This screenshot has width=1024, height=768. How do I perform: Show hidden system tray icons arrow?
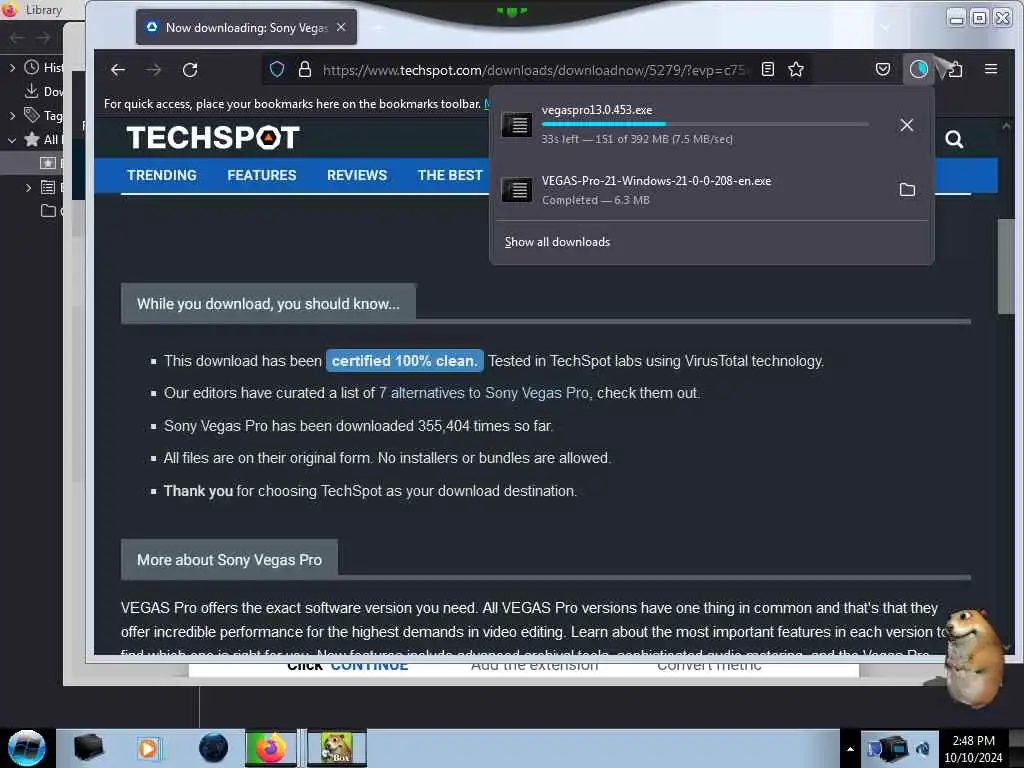(x=850, y=749)
